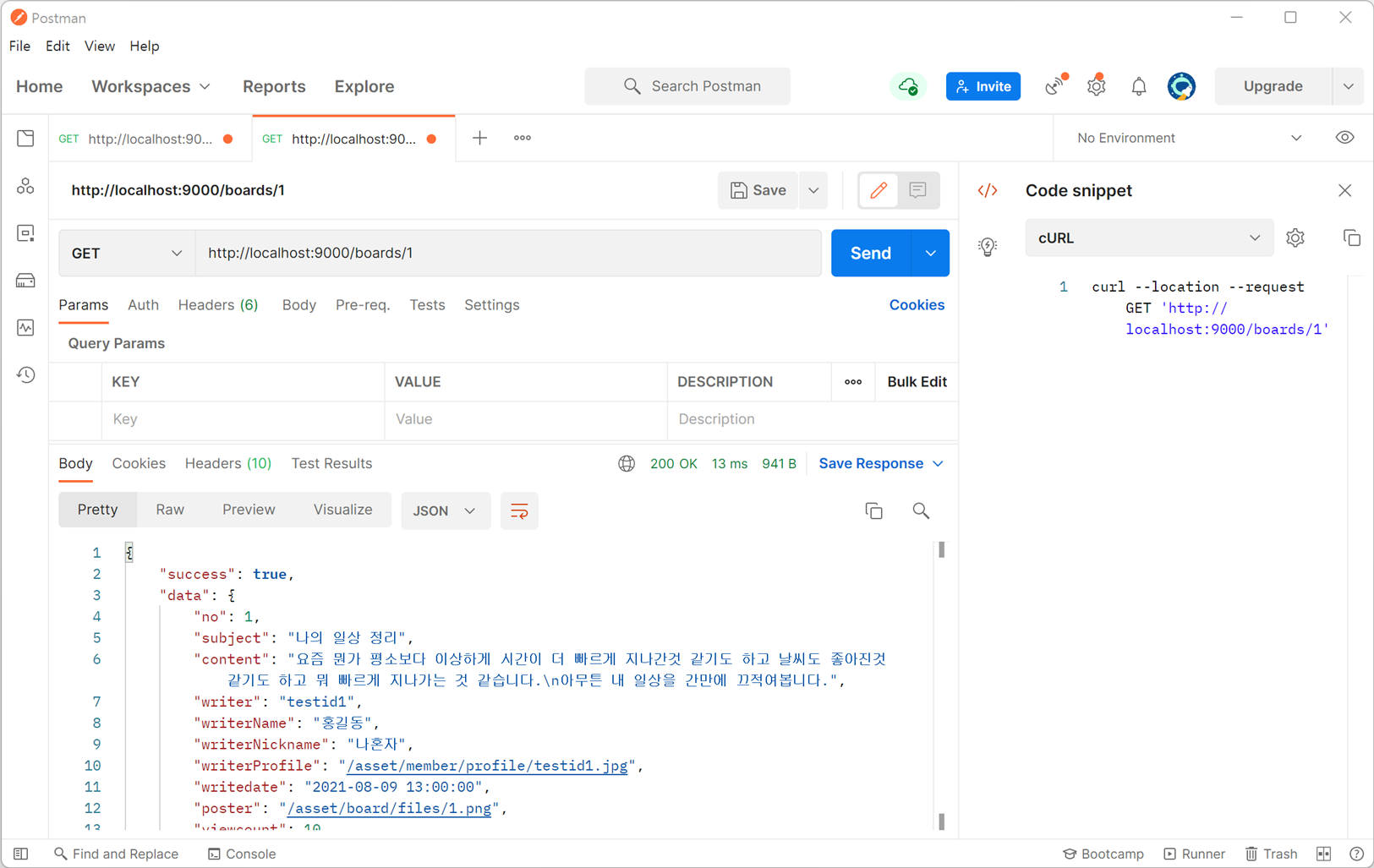Click the Save button
The image size is (1374, 868).
point(758,190)
